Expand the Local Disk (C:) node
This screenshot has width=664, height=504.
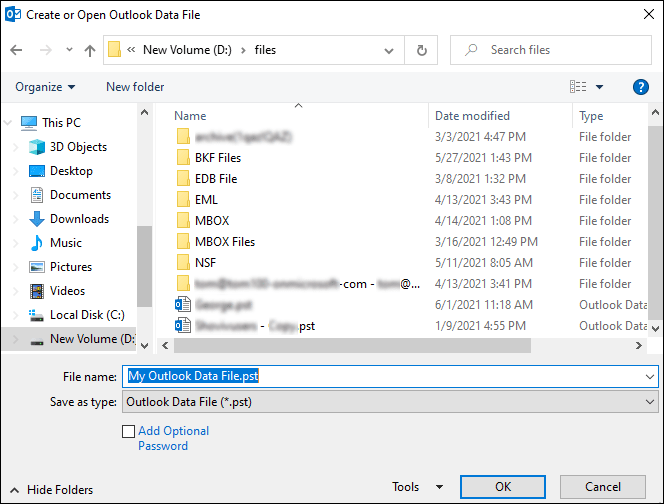(x=16, y=315)
